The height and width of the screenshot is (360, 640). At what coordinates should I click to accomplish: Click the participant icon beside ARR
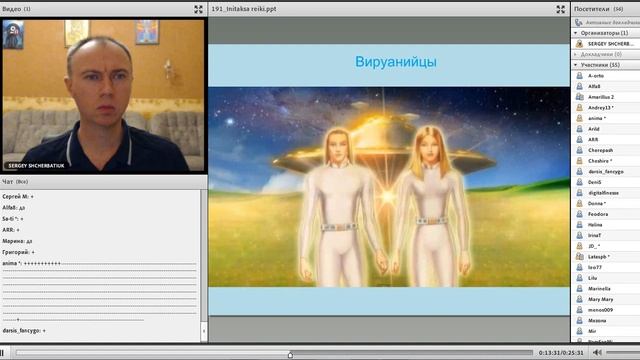579,139
